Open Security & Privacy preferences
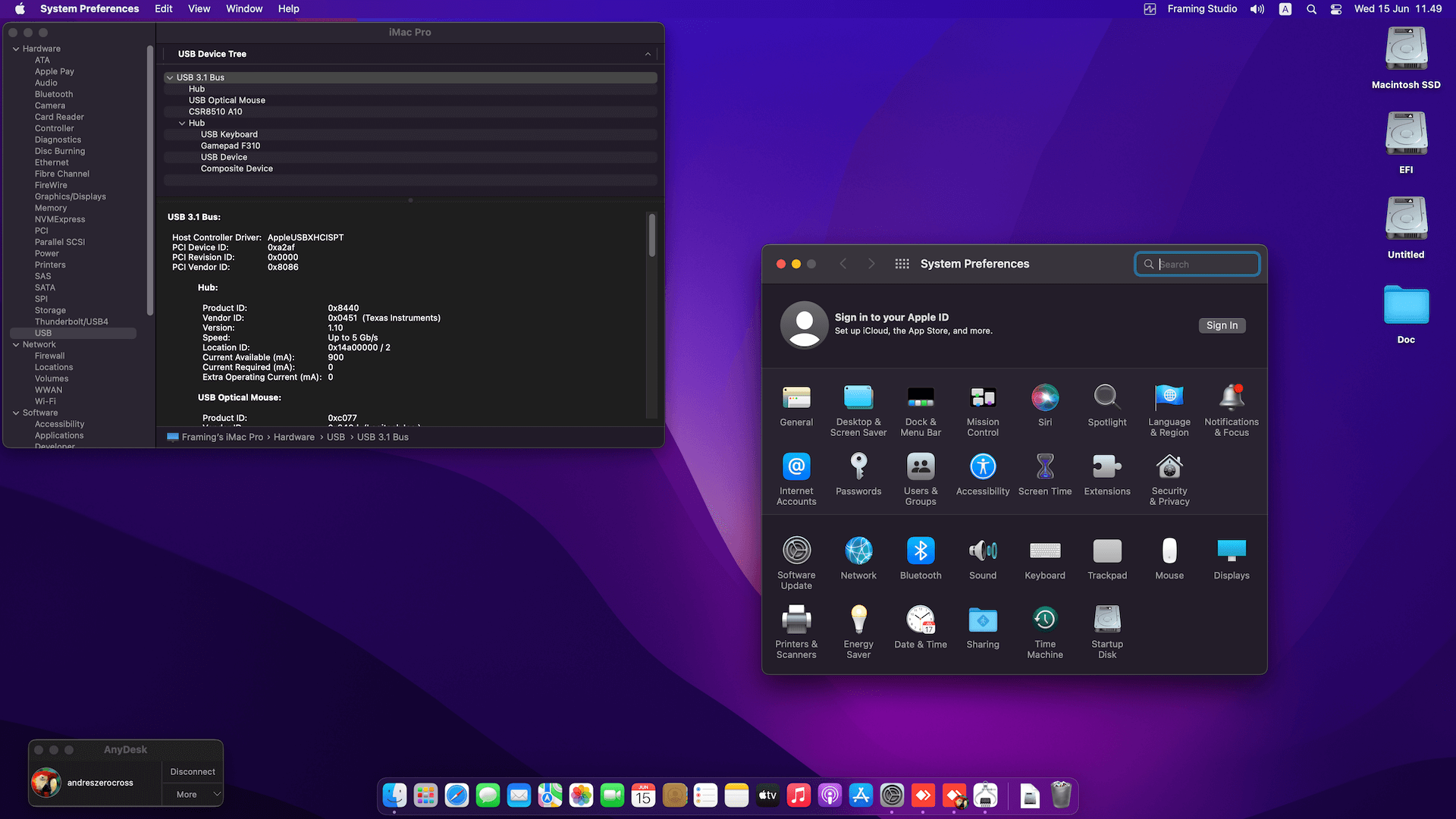Screen dimensions: 1456x819 pyautogui.click(x=1169, y=466)
